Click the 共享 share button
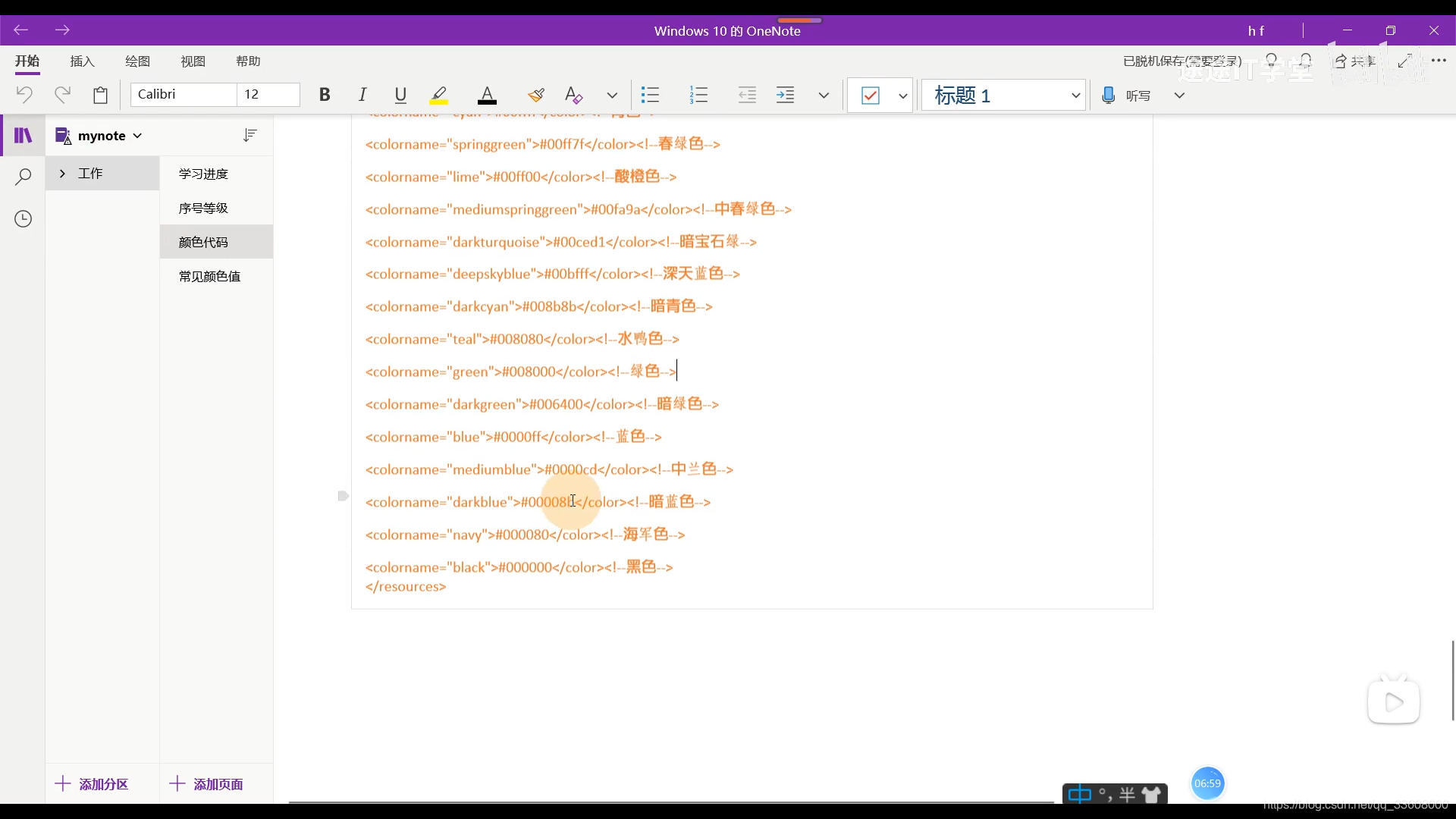This screenshot has width=1456, height=819. [x=1355, y=61]
